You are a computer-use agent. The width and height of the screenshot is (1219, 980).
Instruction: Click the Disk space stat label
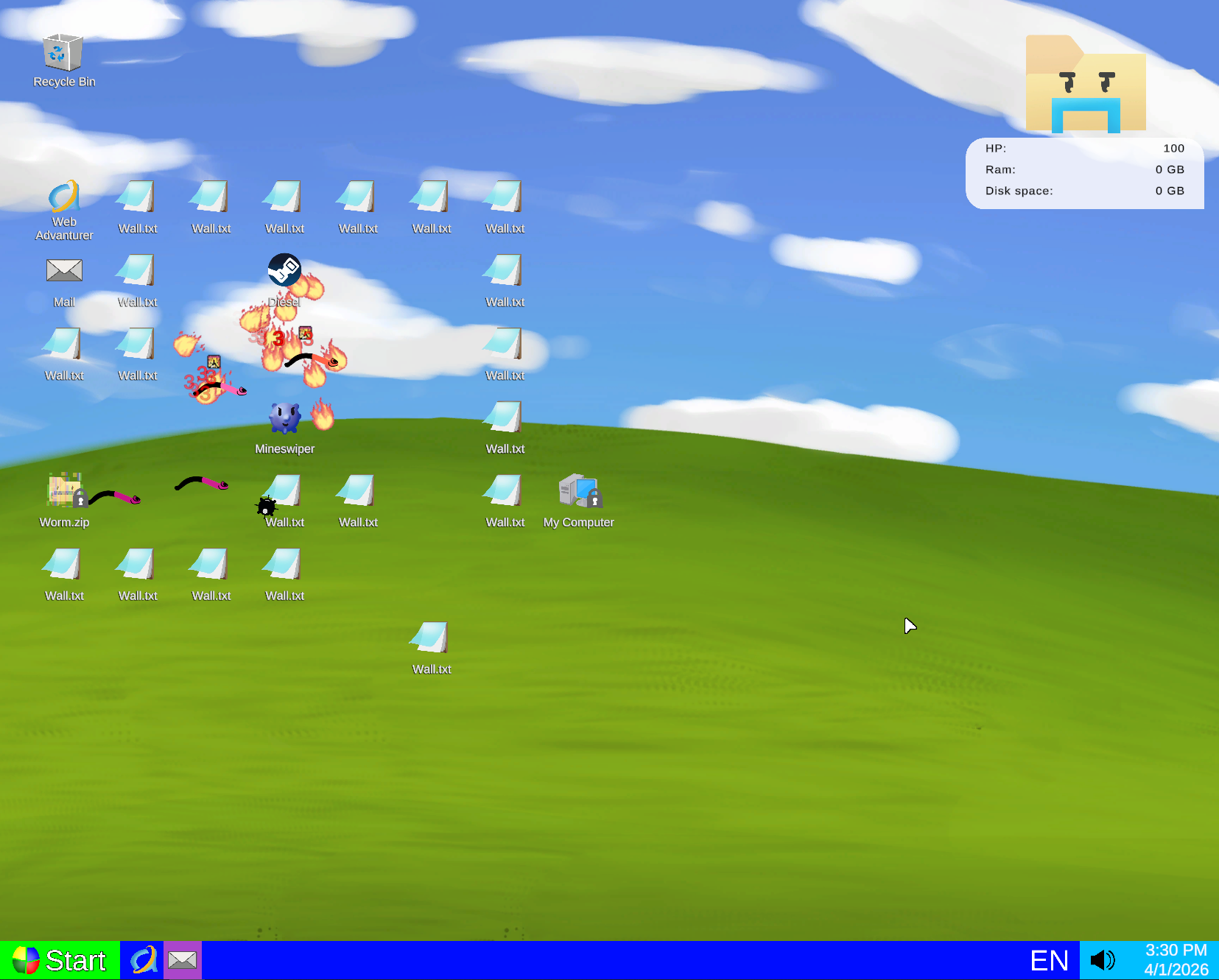[1019, 191]
